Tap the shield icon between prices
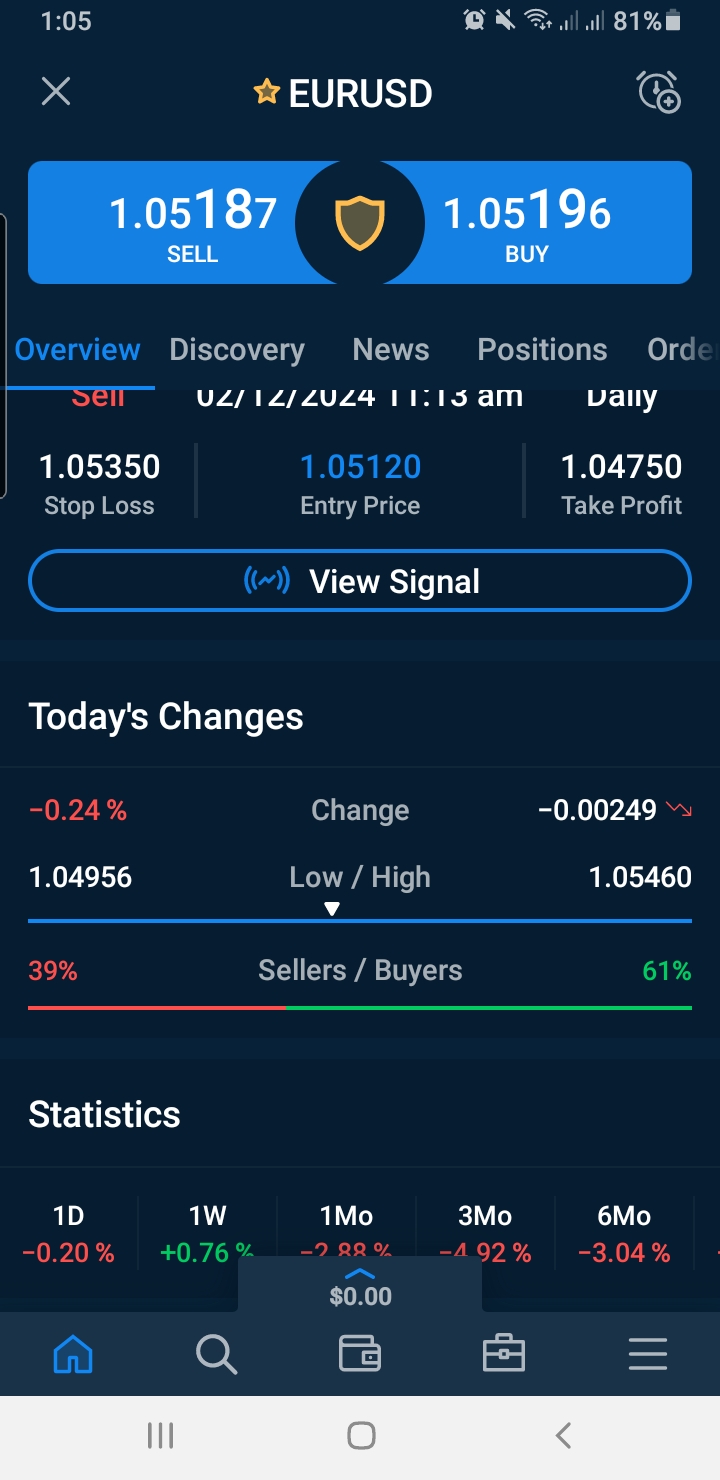This screenshot has height=1480, width=720. click(360, 223)
